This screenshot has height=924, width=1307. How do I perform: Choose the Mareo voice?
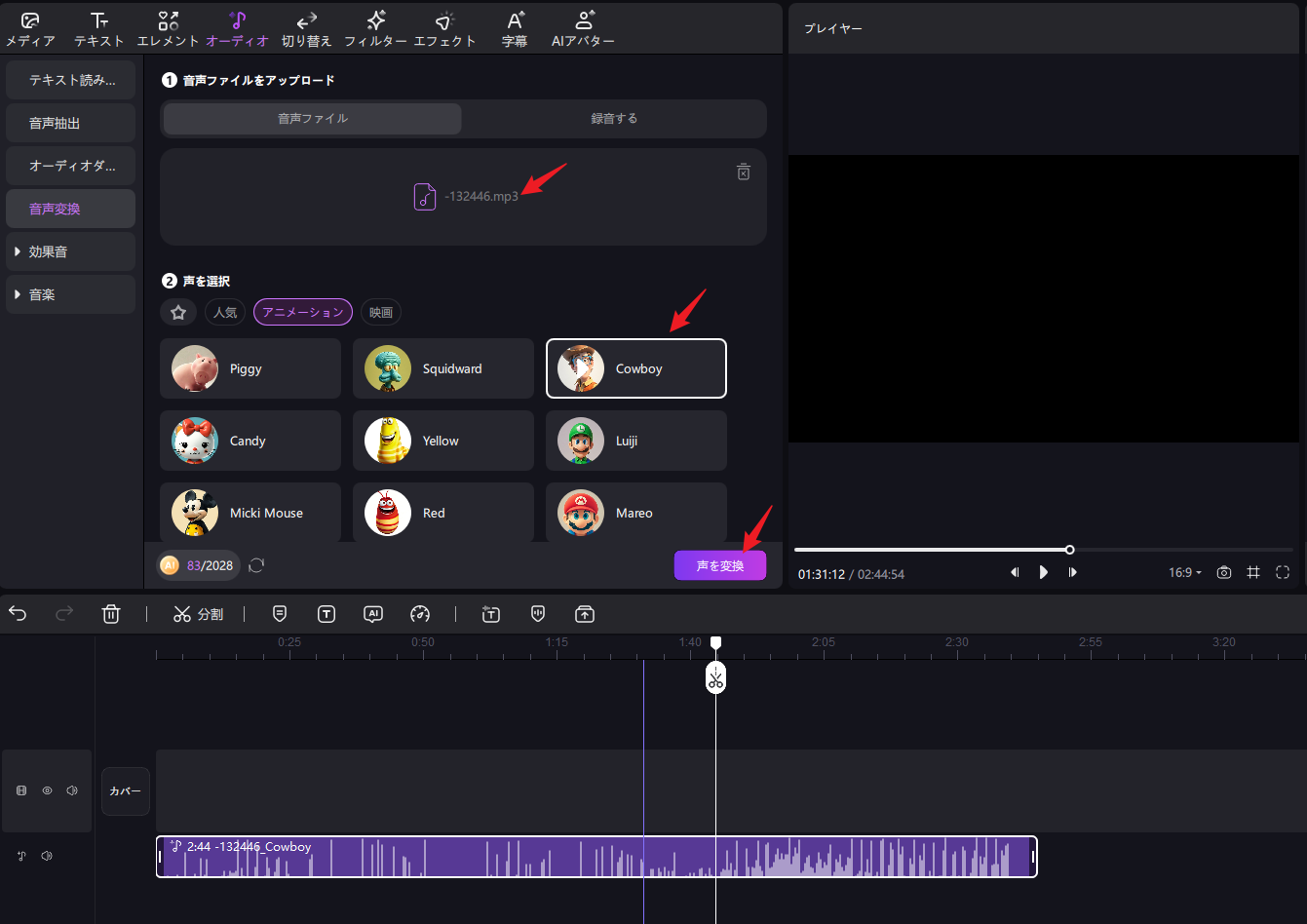click(x=636, y=512)
